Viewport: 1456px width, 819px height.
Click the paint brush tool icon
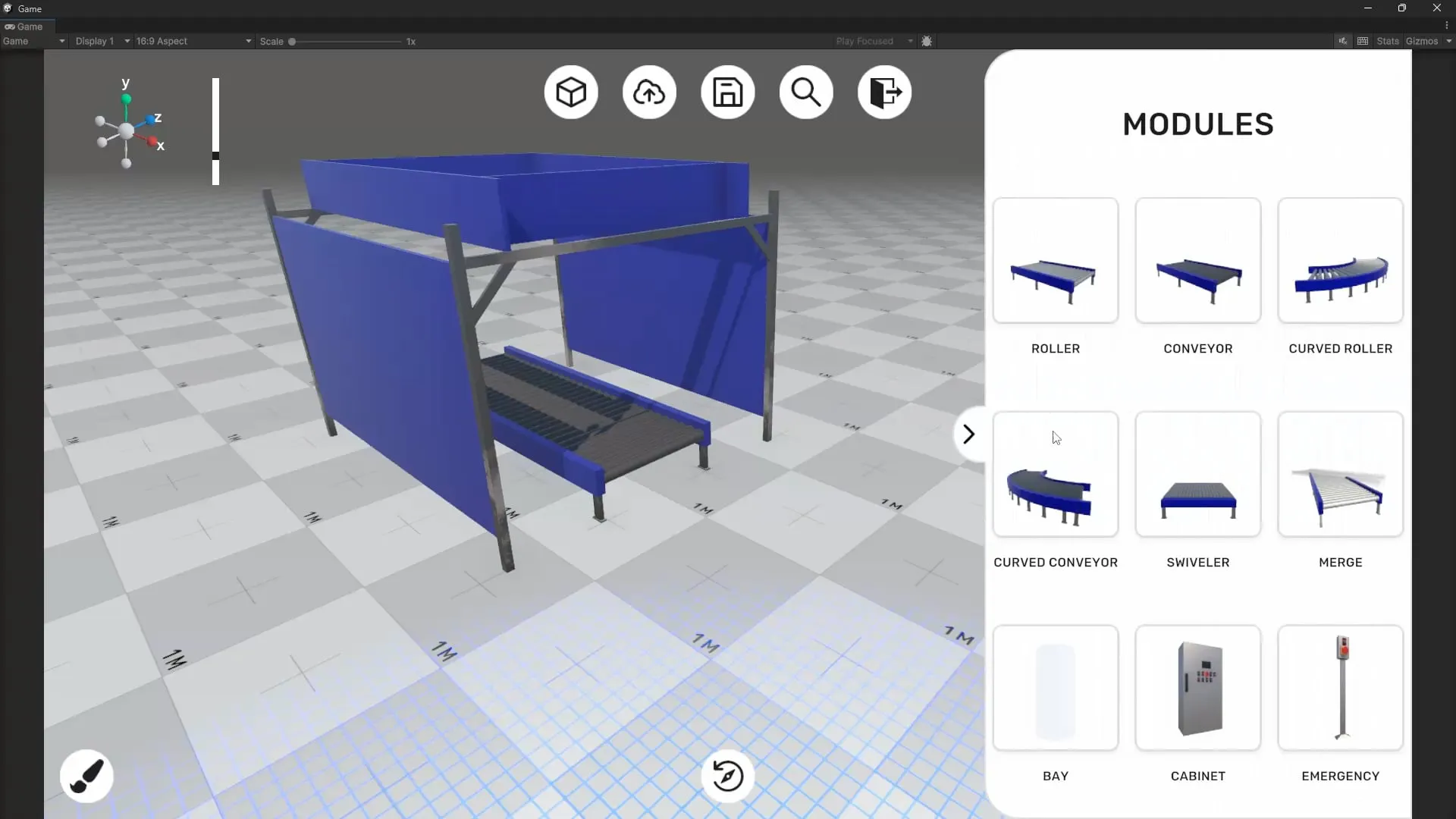[86, 776]
